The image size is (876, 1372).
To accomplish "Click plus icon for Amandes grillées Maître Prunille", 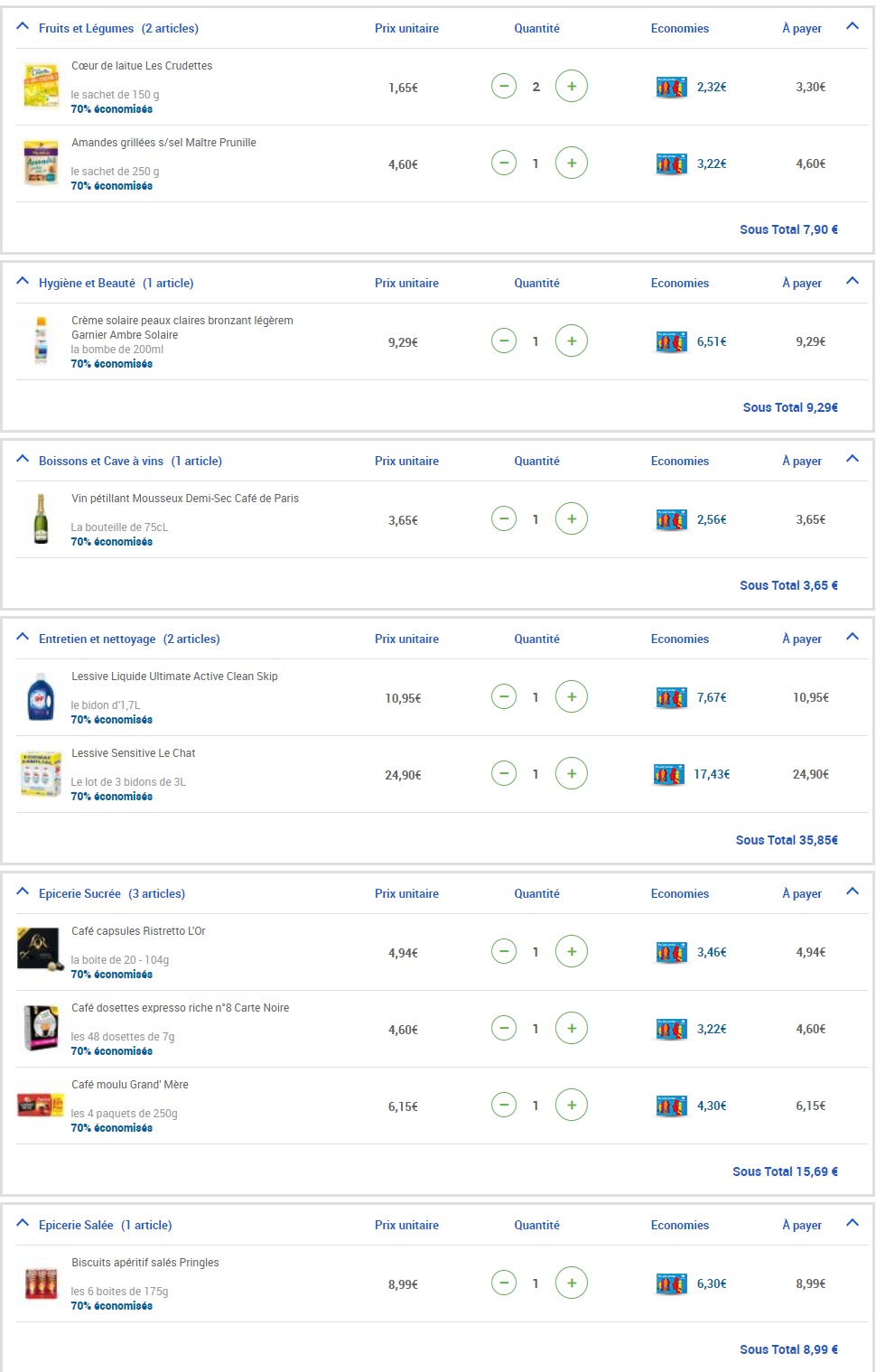I will coord(571,163).
